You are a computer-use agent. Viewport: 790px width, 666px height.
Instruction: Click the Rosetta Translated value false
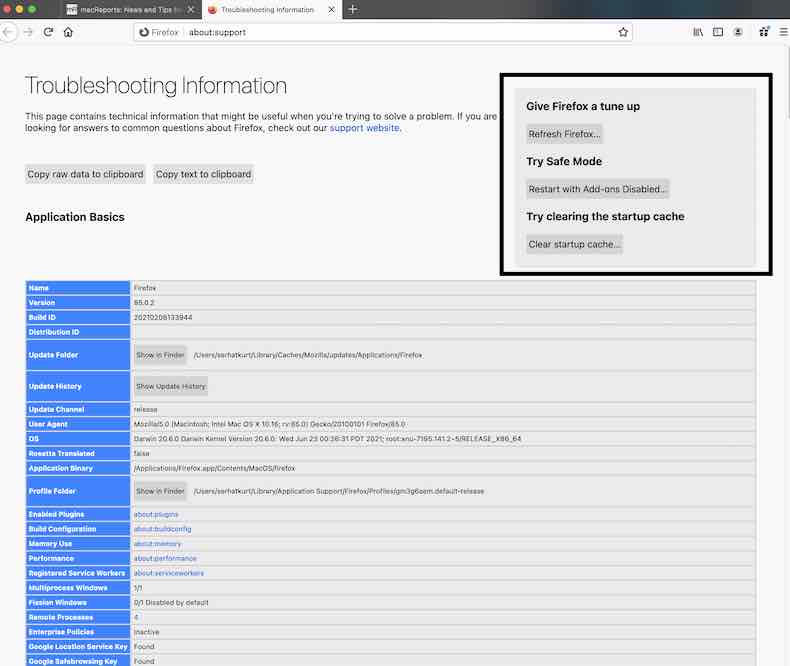point(142,453)
